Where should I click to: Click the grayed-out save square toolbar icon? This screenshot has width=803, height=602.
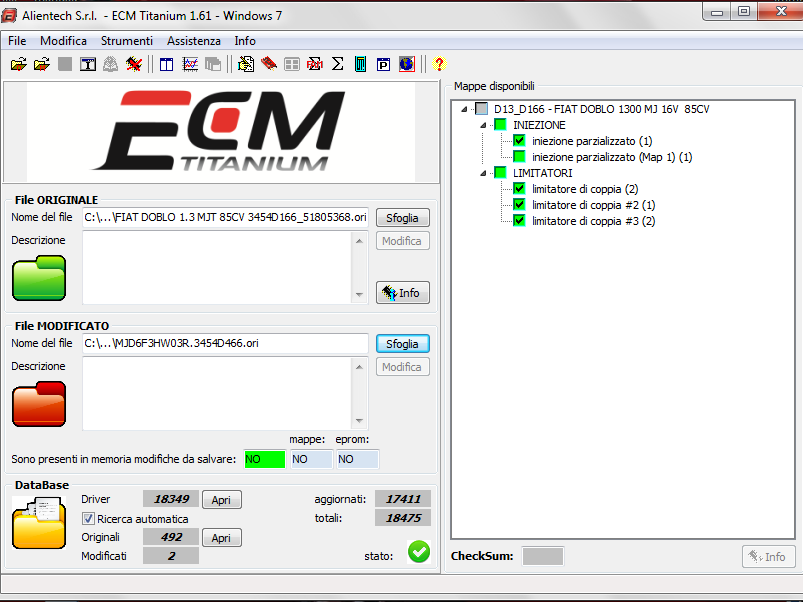point(65,64)
